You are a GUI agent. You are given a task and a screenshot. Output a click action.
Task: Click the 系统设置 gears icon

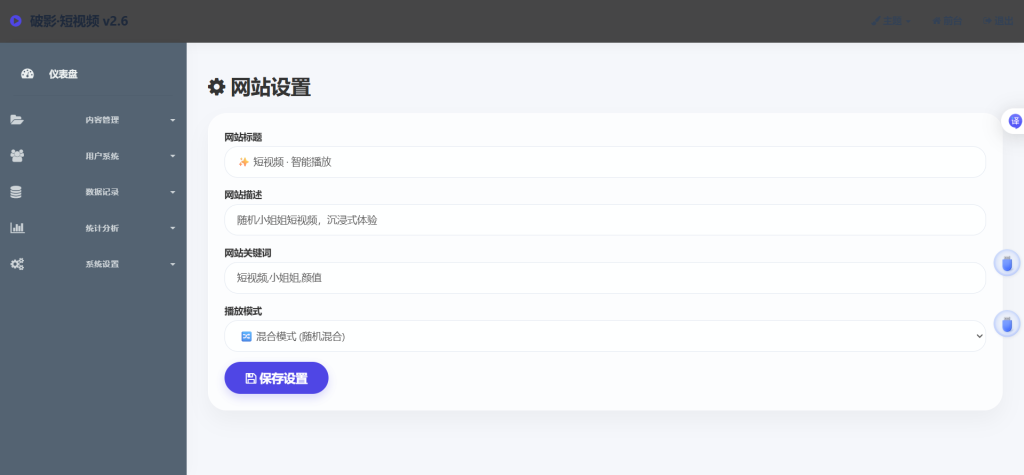coord(17,264)
